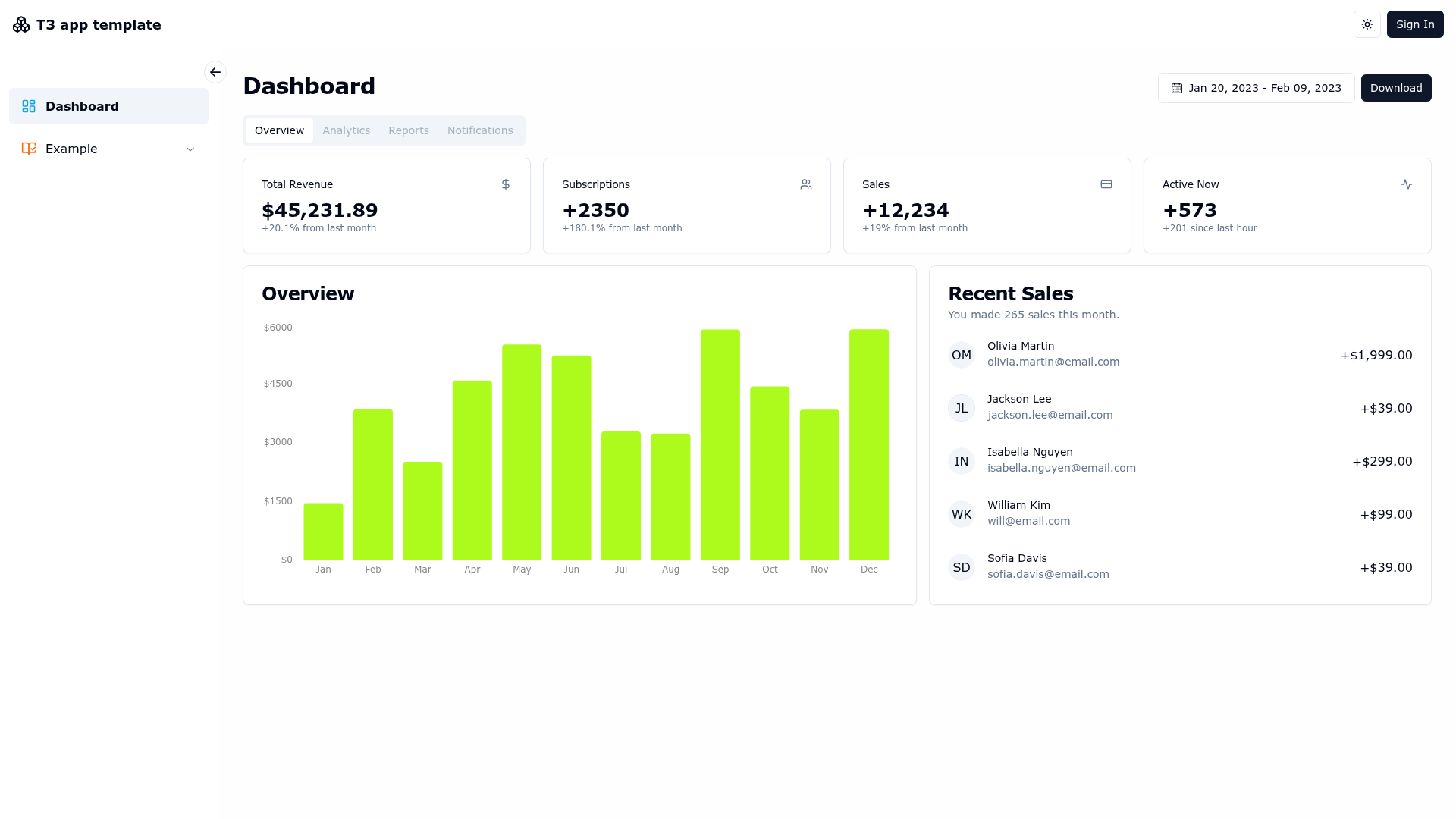Switch to the Reports tab

coord(409,130)
